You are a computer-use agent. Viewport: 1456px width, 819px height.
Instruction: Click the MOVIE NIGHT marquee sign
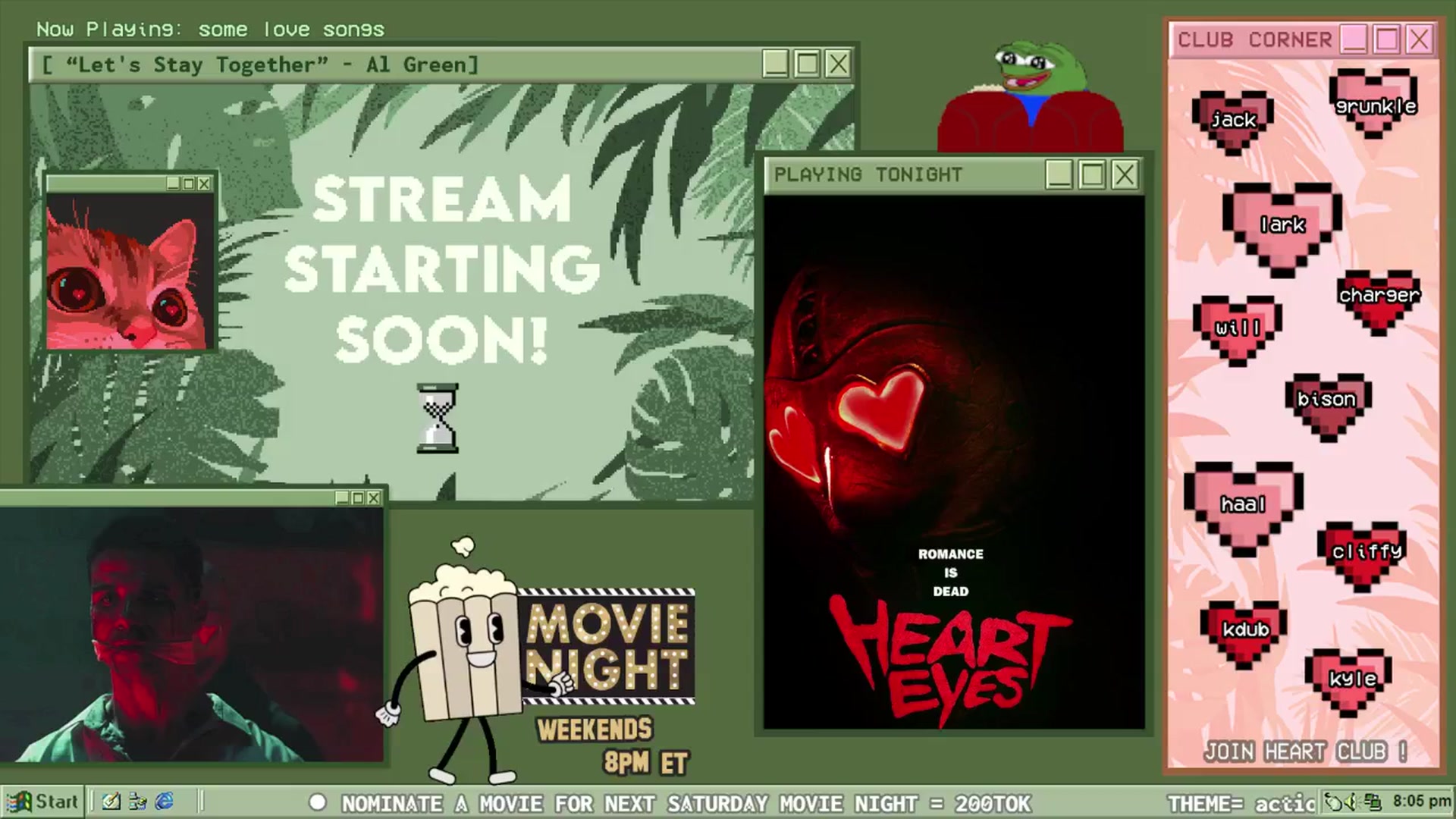tap(607, 646)
